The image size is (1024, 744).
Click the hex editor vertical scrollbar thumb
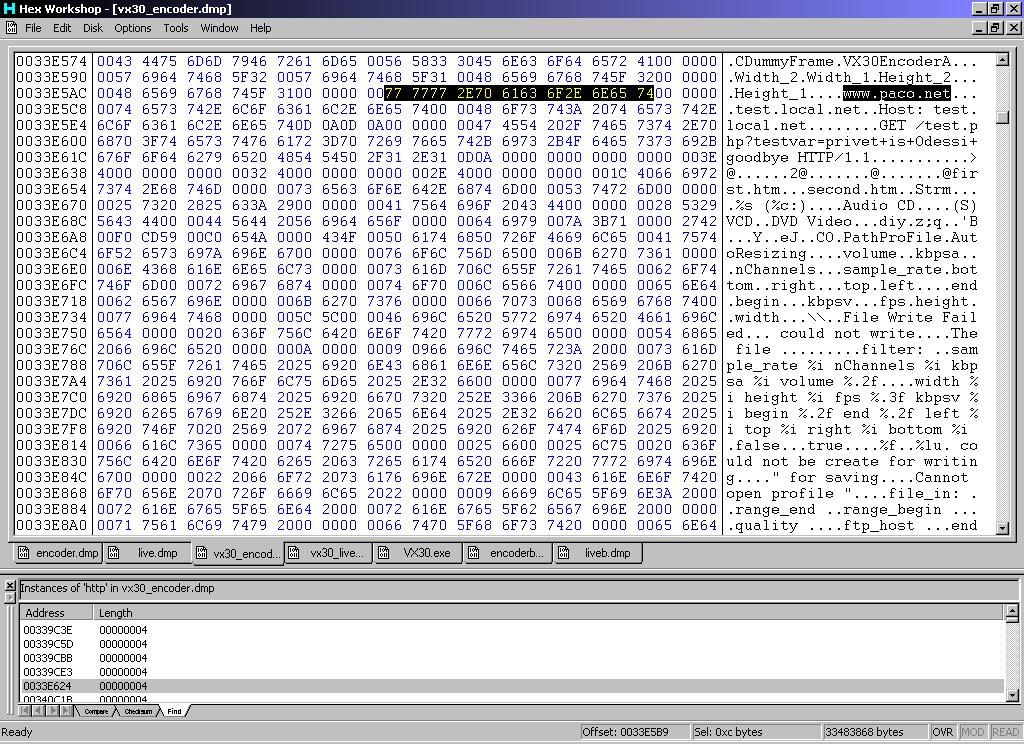point(1002,117)
